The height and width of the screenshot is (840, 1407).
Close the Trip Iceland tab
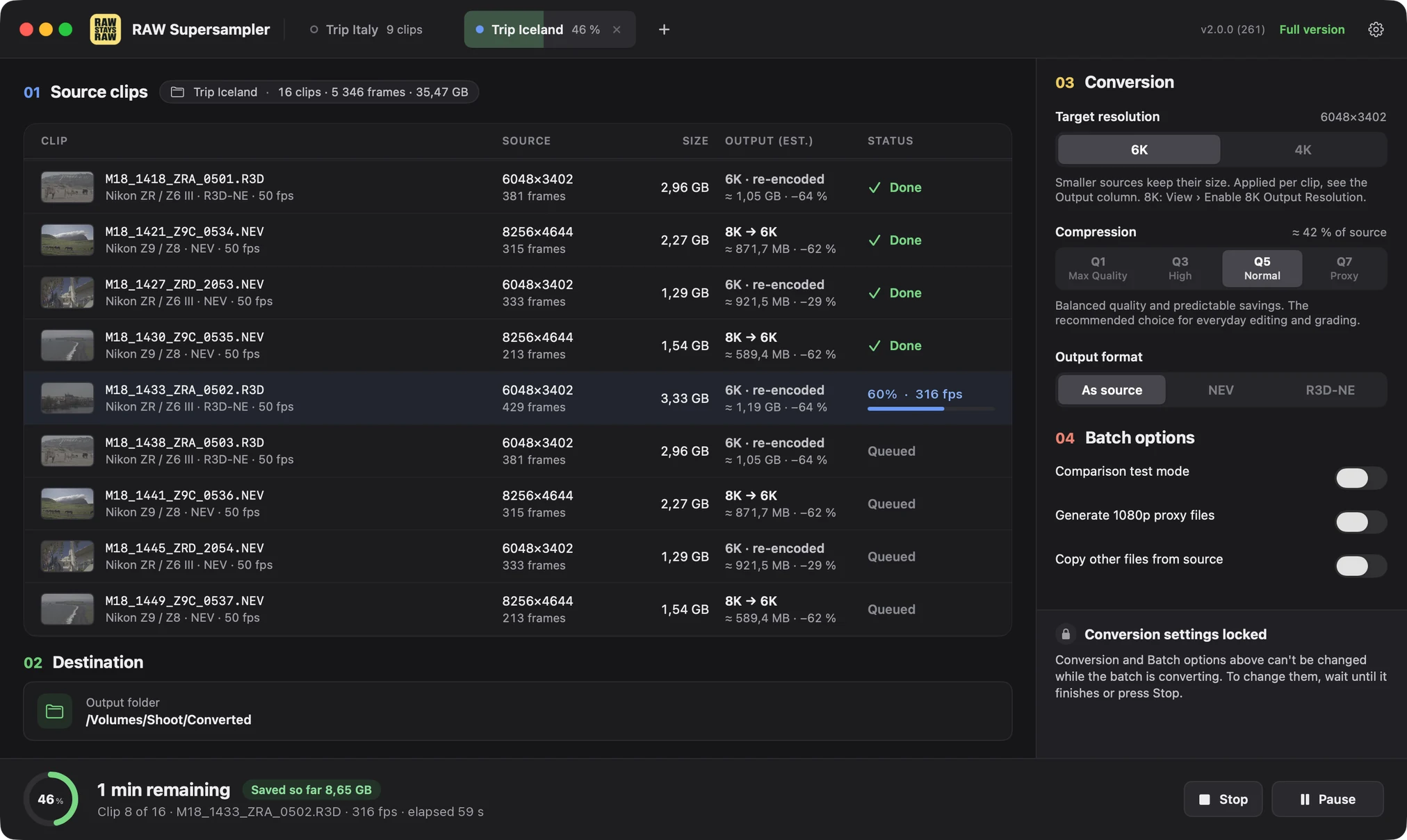pos(617,29)
